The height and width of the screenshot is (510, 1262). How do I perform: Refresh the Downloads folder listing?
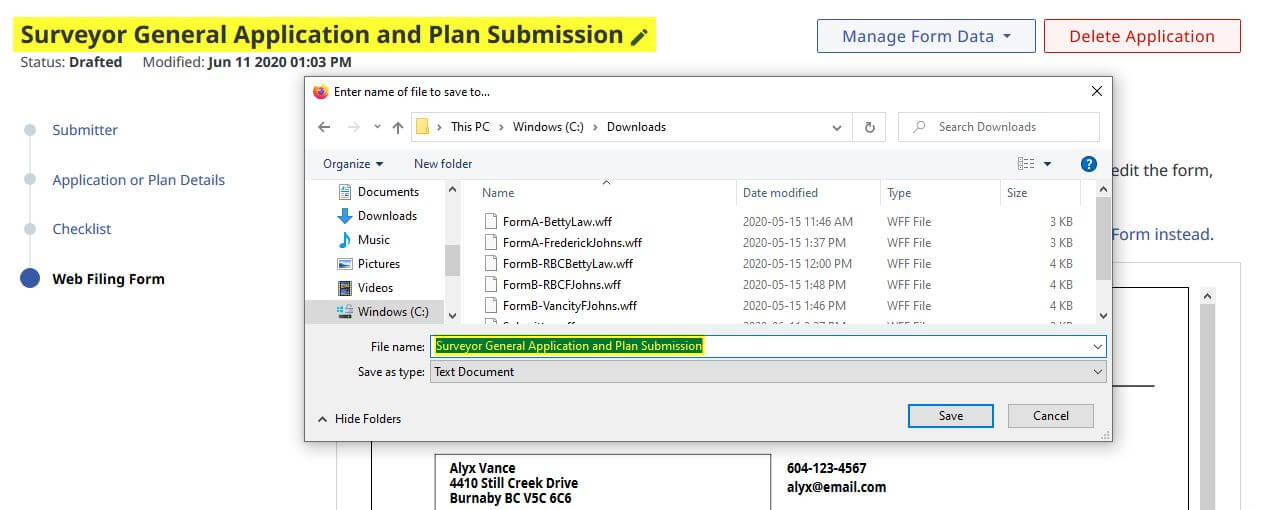(869, 127)
